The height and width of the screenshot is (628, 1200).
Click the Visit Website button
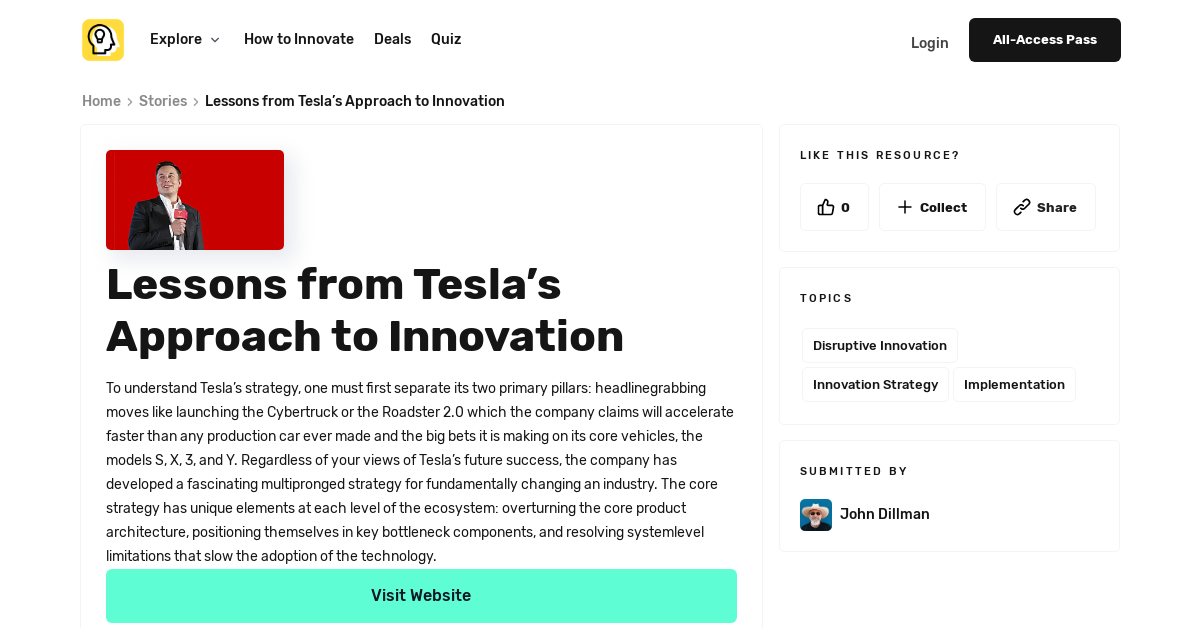(421, 595)
